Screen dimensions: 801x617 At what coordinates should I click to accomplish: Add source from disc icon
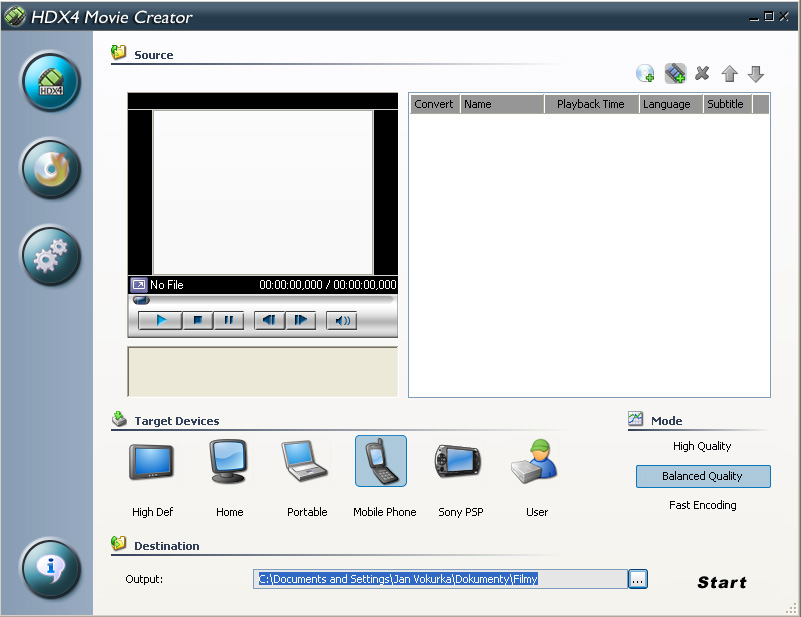[x=645, y=74]
